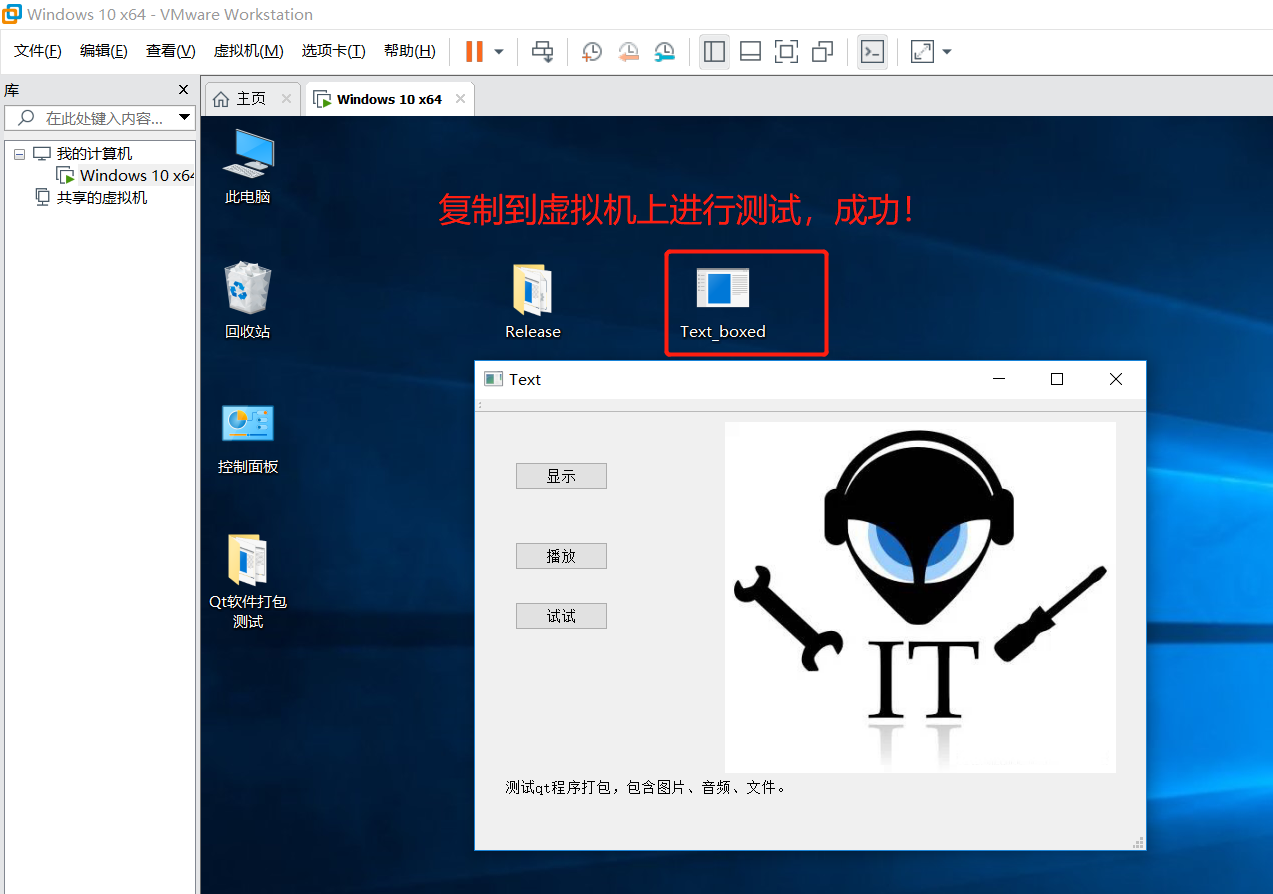The width and height of the screenshot is (1273, 894).
Task: Open the 虚拟机(M) menu
Action: [x=248, y=50]
